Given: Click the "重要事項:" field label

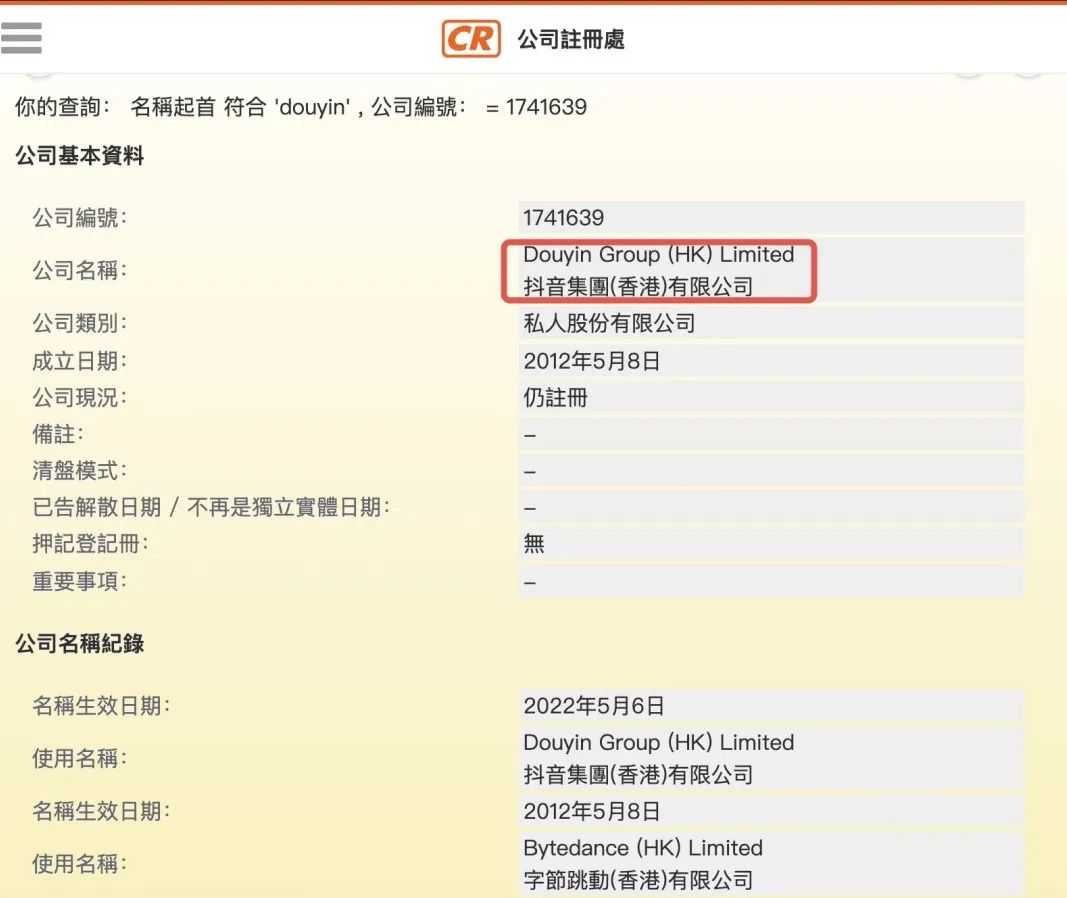Looking at the screenshot, I should [80, 581].
